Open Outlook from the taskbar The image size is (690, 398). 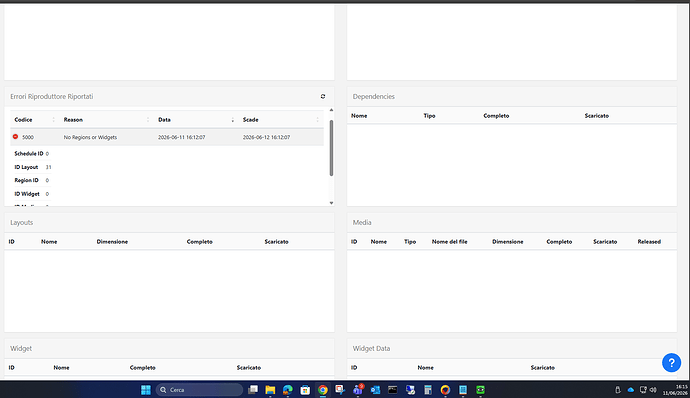(375, 390)
